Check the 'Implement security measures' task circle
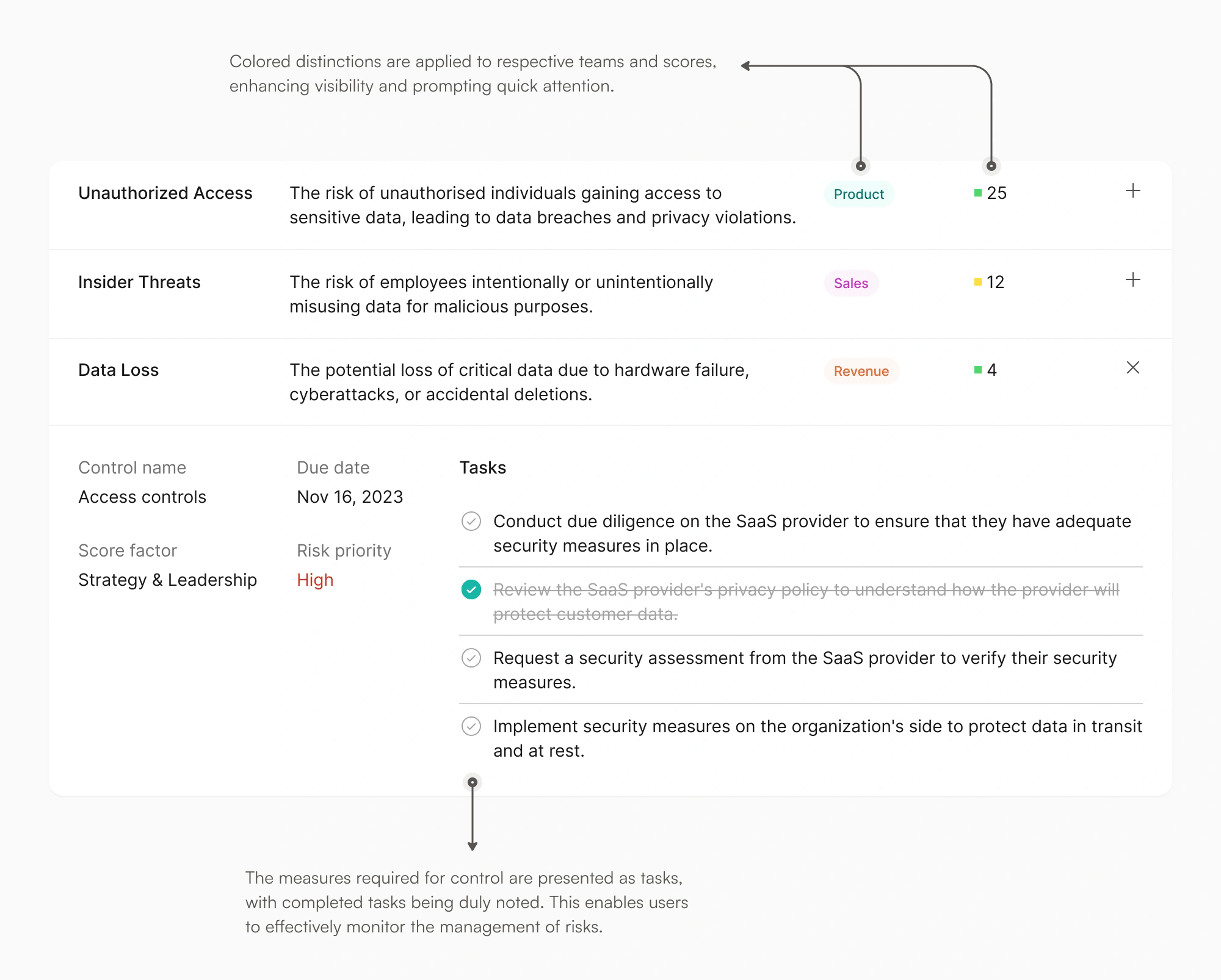 tap(471, 726)
